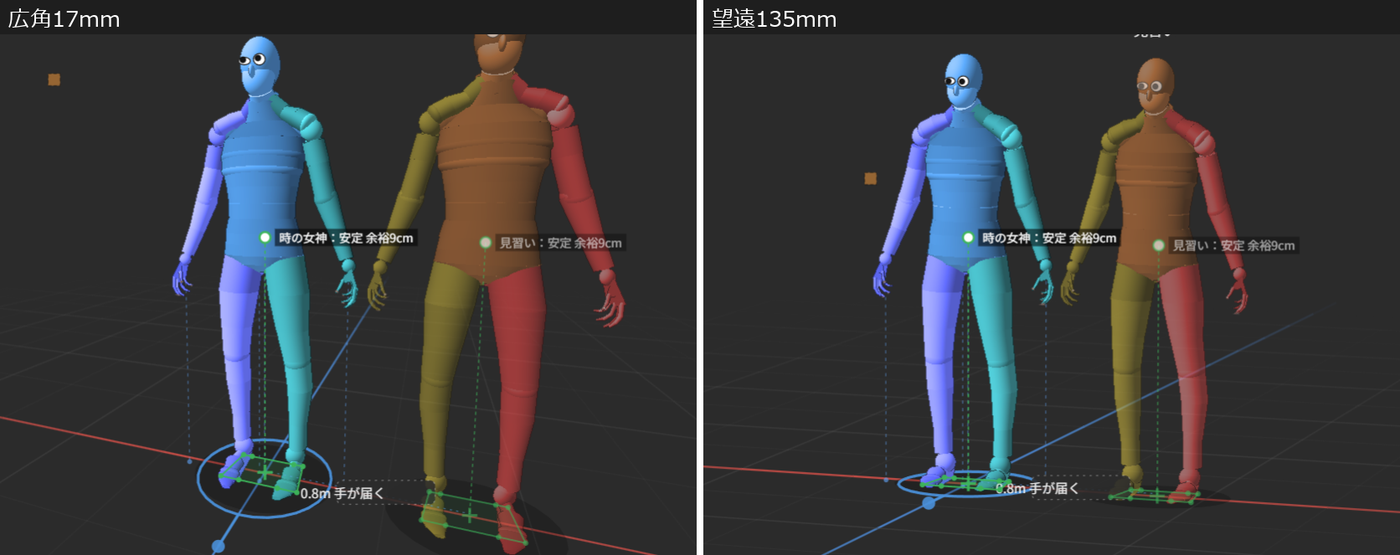This screenshot has width=1400, height=555.
Task: Click the white dot beside 時の女神 in the 広角17mm view
Action: point(265,238)
